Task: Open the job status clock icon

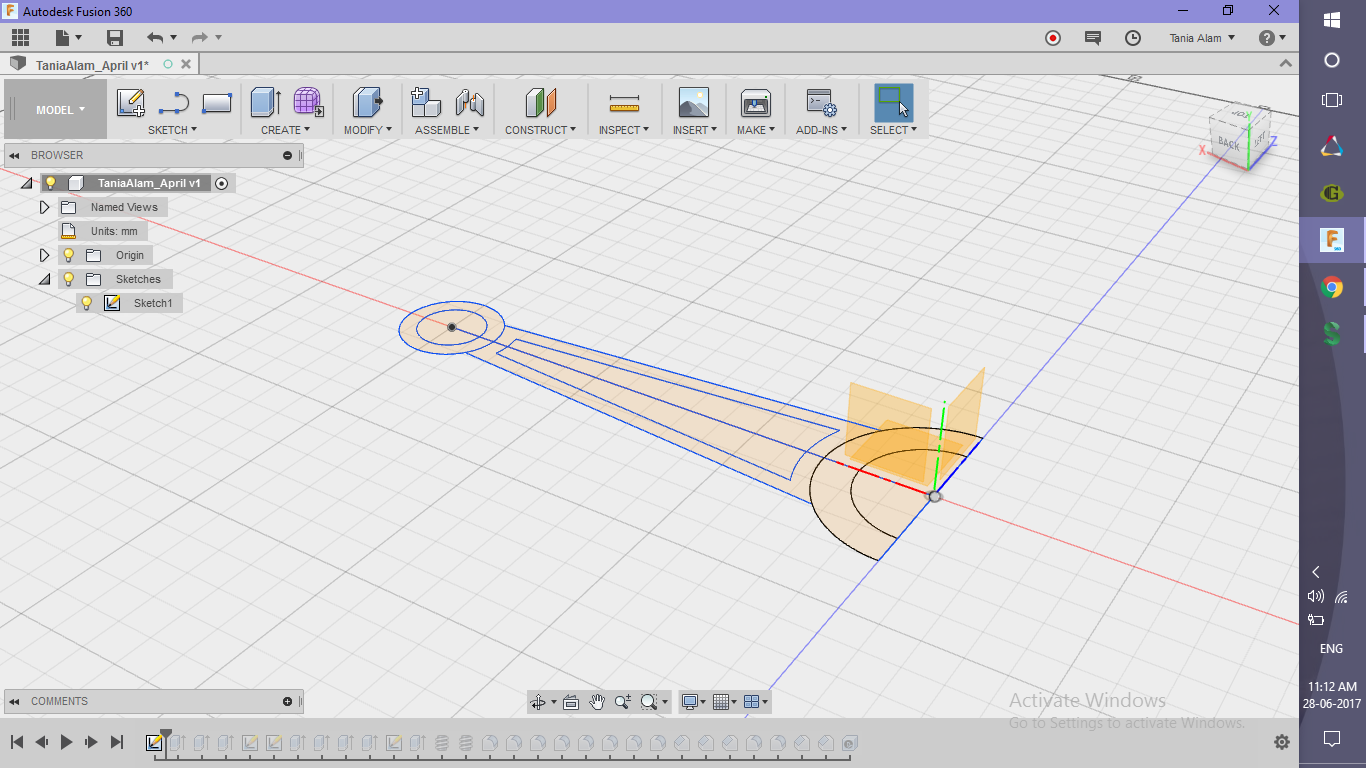Action: click(x=1133, y=38)
